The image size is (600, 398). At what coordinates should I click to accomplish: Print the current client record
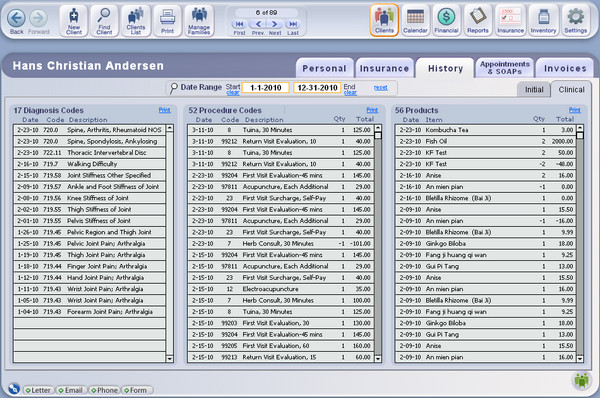(x=167, y=21)
